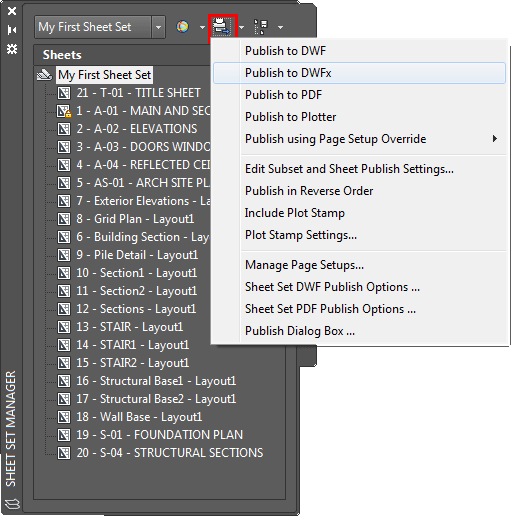Click the stacked sheets icon at palette bottom
Image resolution: width=512 pixels, height=516 pixels.
point(12,504)
